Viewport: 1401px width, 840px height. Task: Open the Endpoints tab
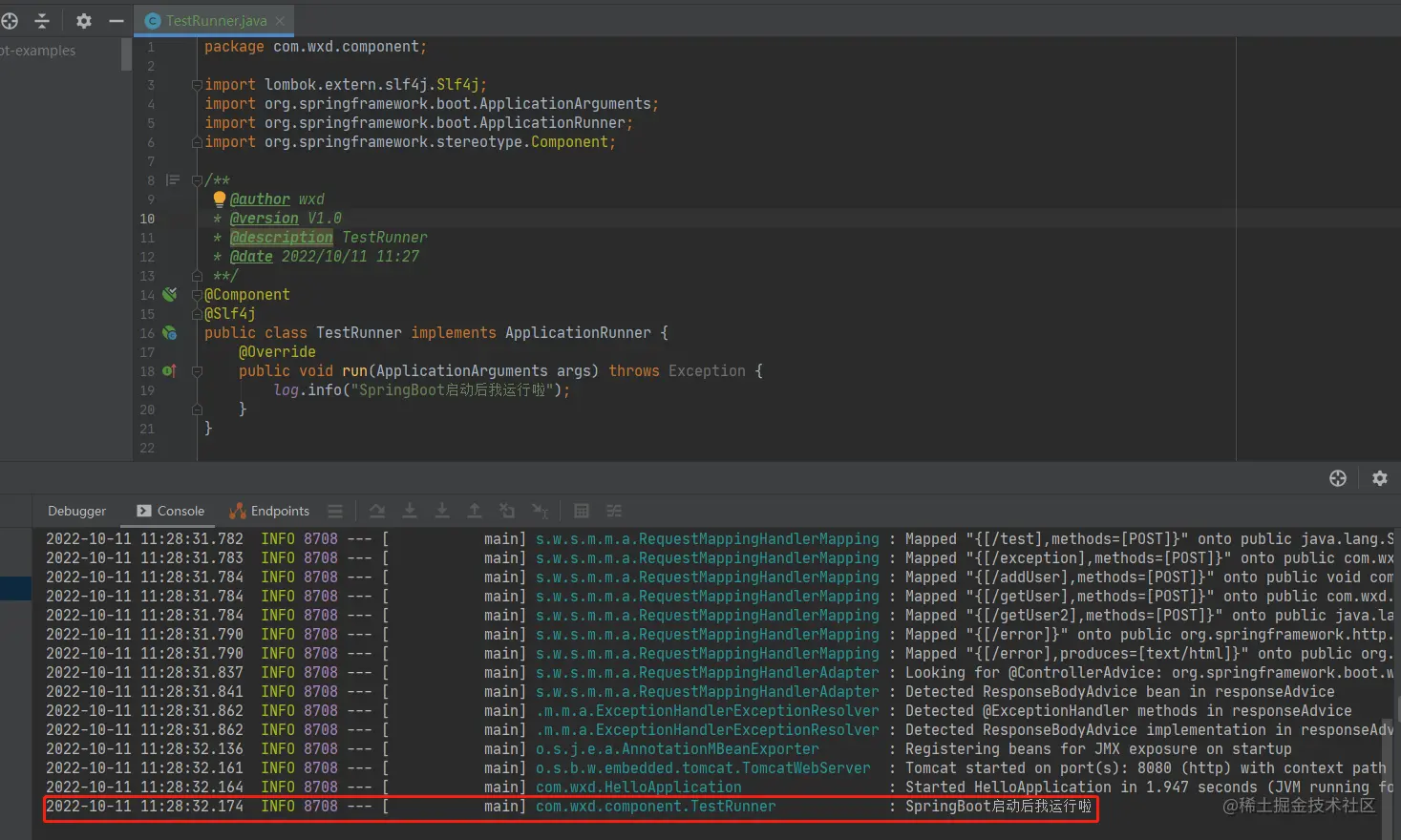click(x=270, y=511)
